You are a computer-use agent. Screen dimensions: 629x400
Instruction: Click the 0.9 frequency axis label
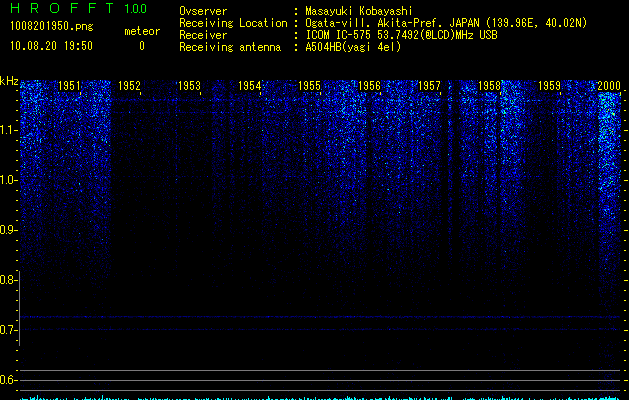point(7,230)
